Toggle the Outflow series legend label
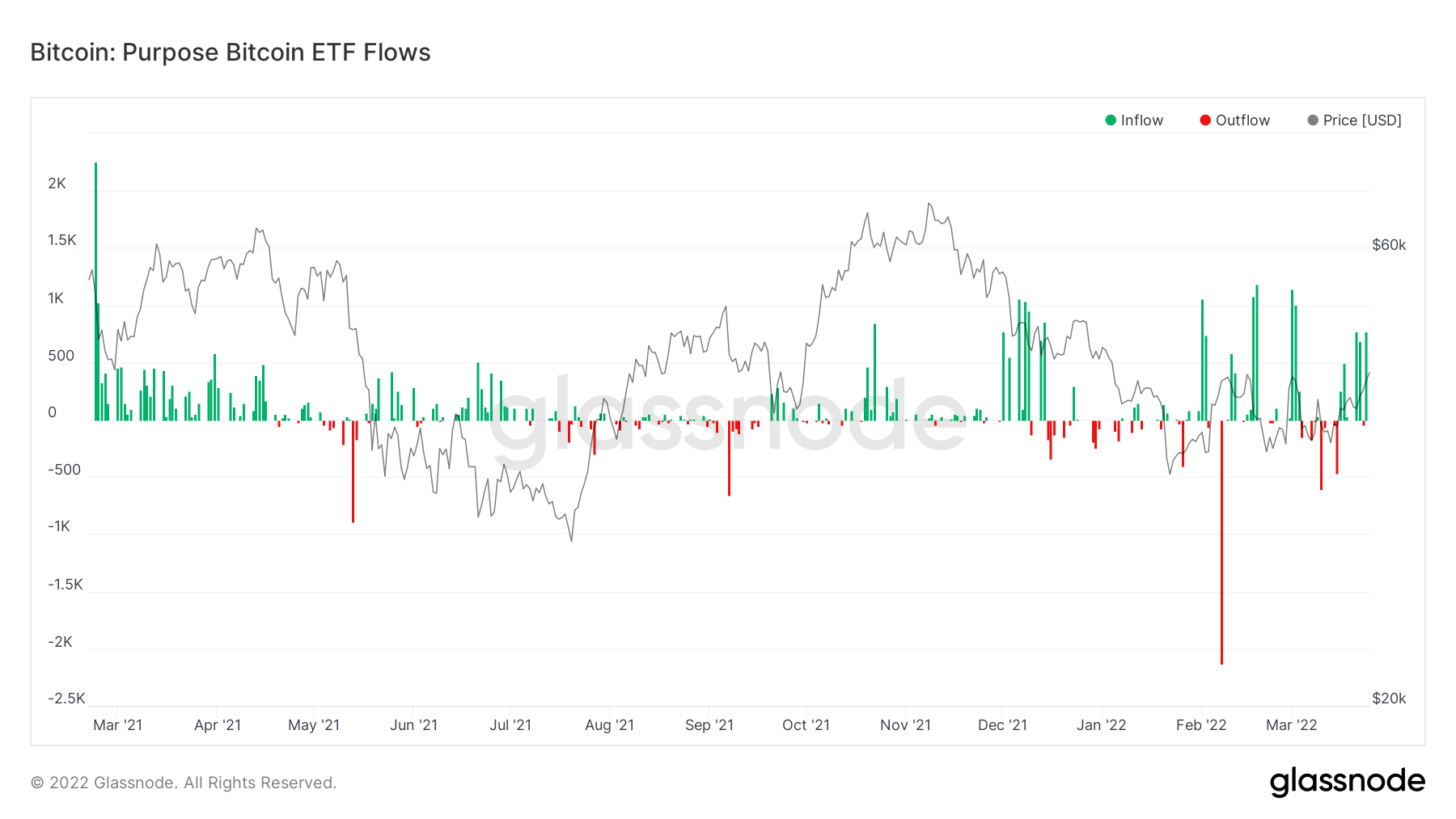This screenshot has height=819, width=1456. (1242, 120)
